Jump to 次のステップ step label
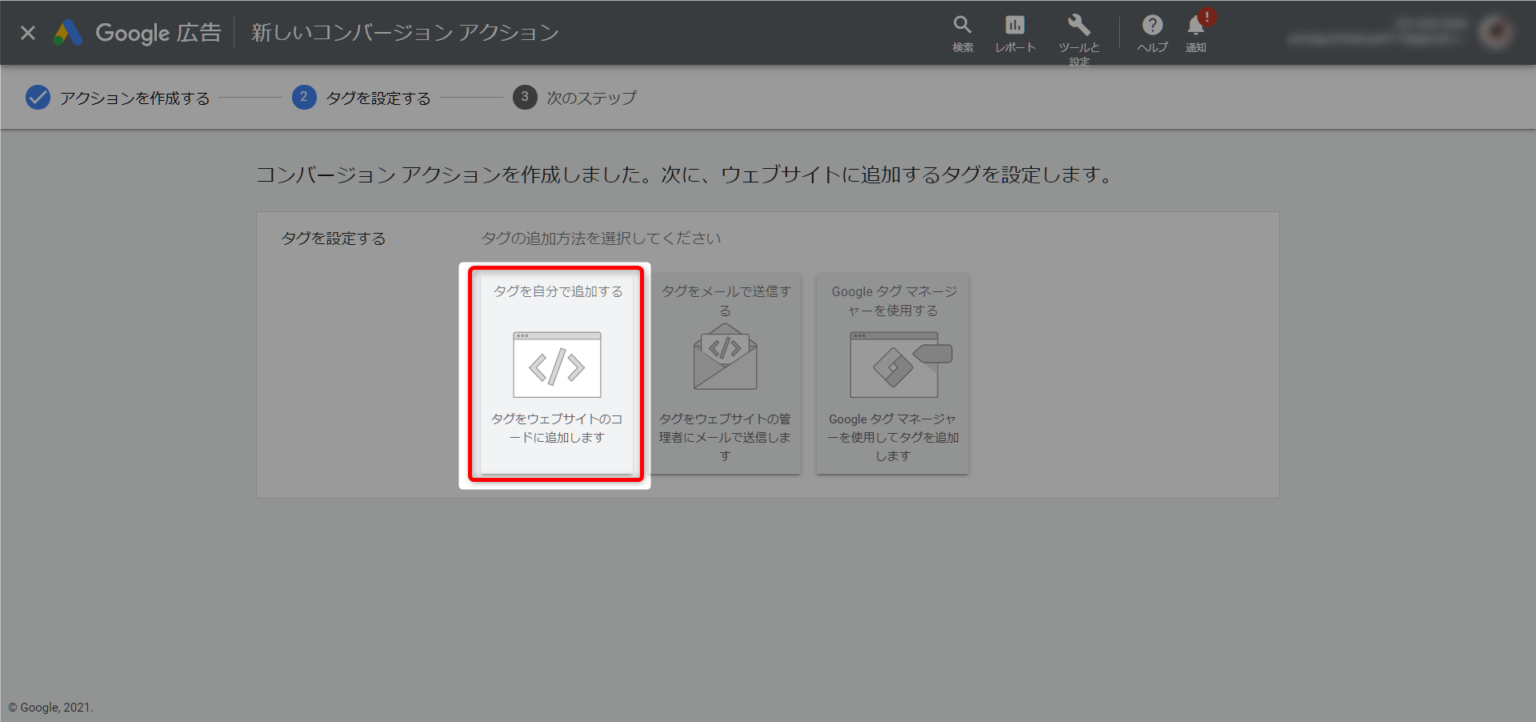The width and height of the screenshot is (1536, 722). (x=591, y=98)
